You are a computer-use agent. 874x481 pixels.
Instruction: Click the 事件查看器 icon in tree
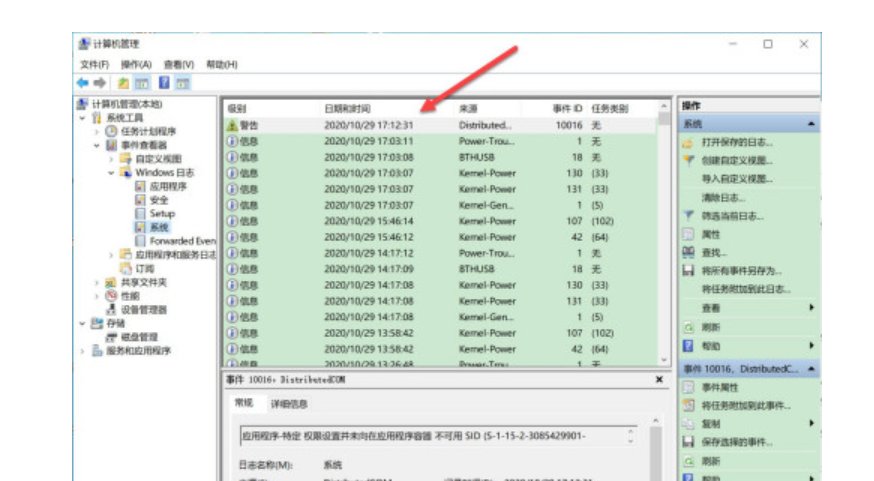tap(111, 145)
